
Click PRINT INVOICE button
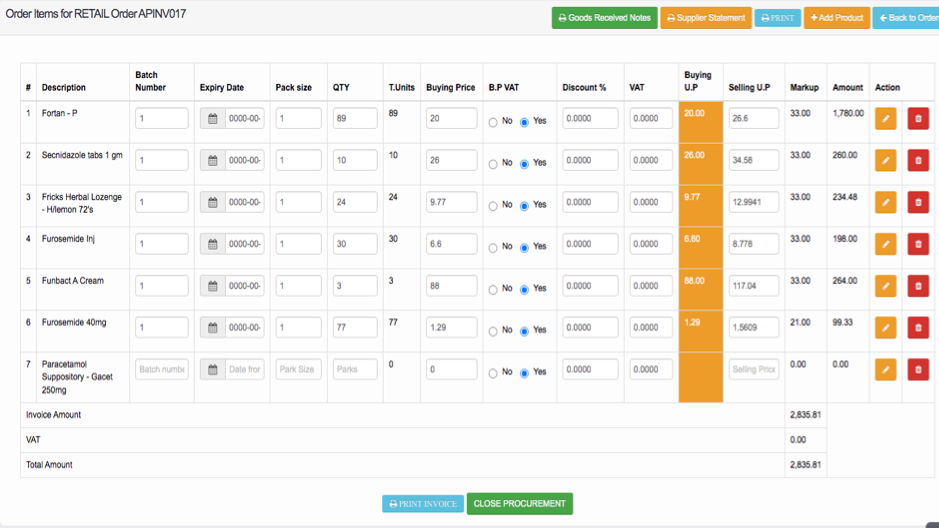coord(423,504)
